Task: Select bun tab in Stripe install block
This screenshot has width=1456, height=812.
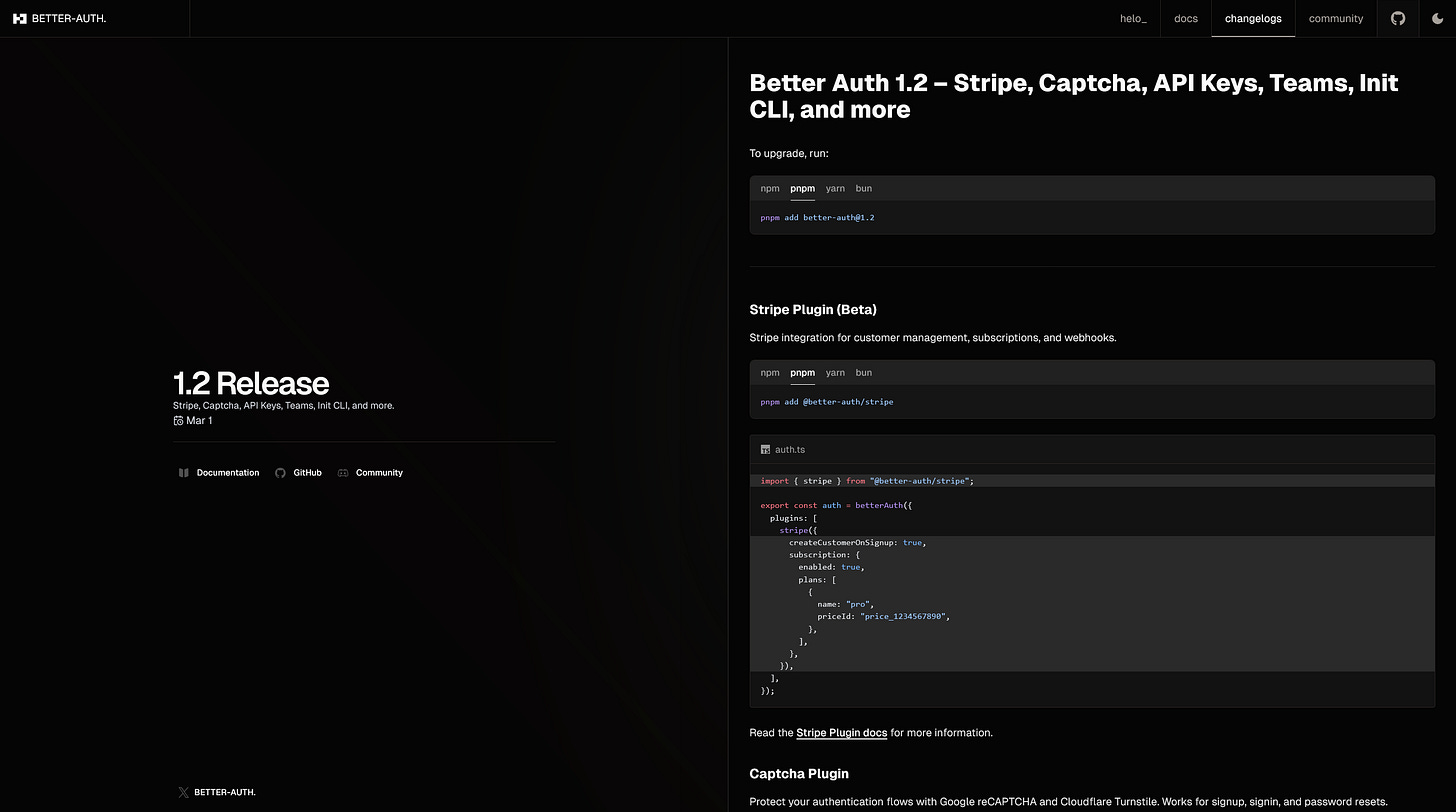Action: point(863,372)
